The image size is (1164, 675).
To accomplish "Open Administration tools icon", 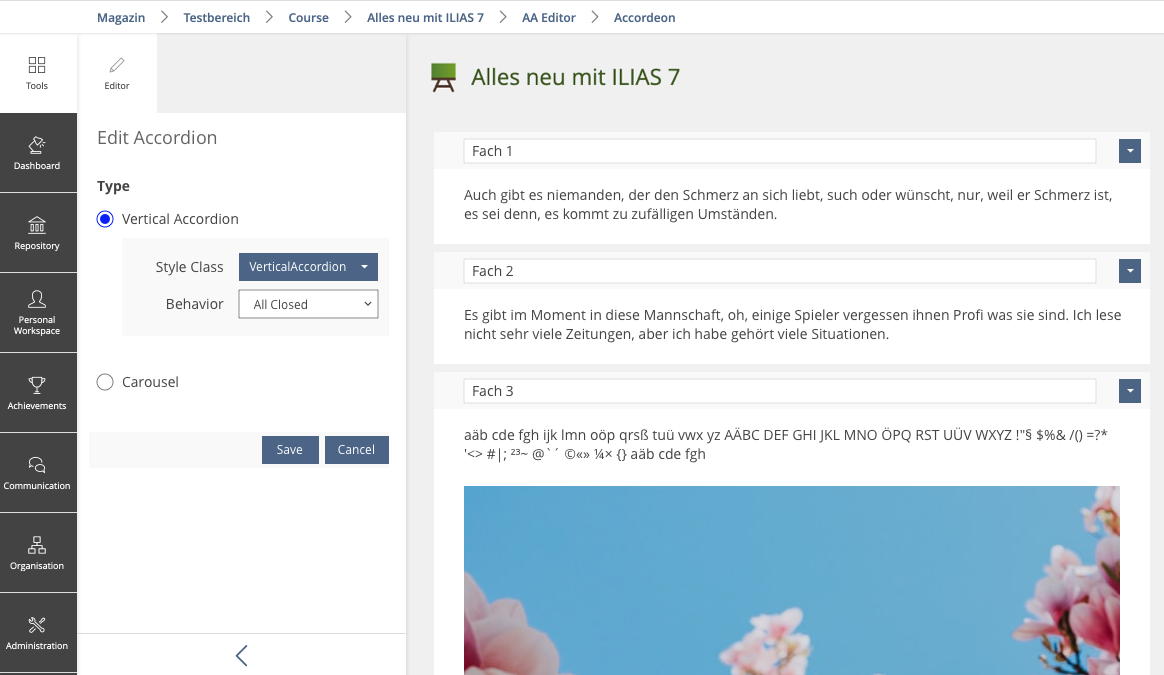I will coord(37,633).
